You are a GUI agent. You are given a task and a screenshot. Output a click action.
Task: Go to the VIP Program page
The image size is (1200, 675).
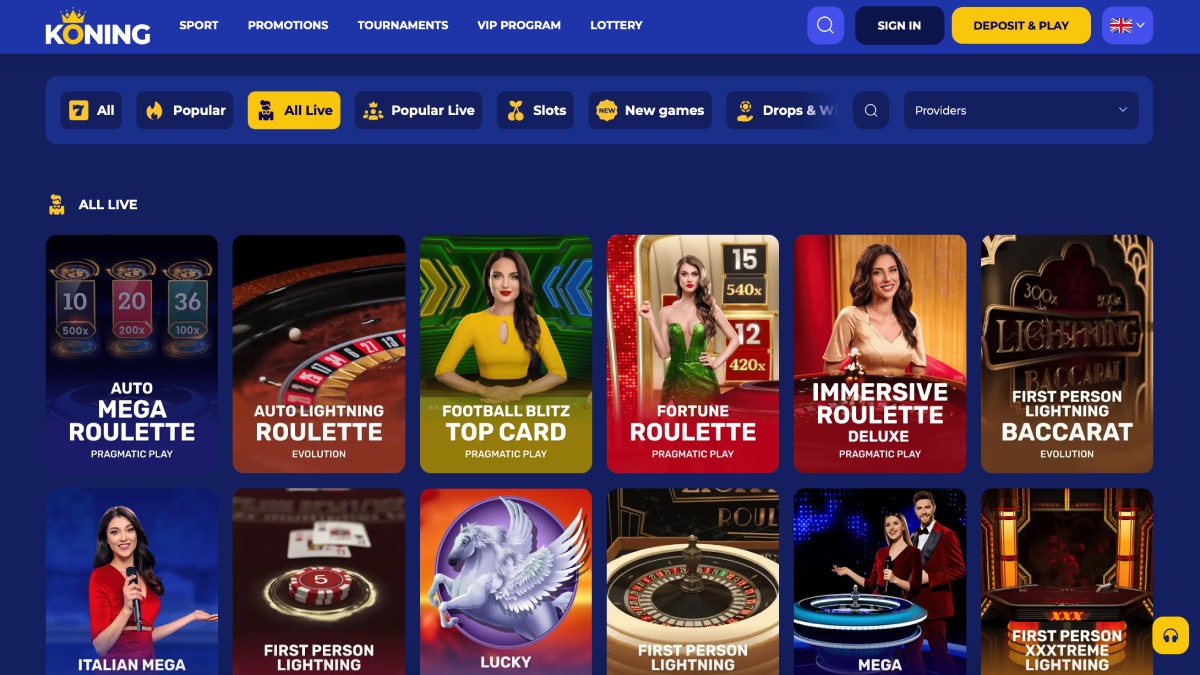[x=519, y=25]
